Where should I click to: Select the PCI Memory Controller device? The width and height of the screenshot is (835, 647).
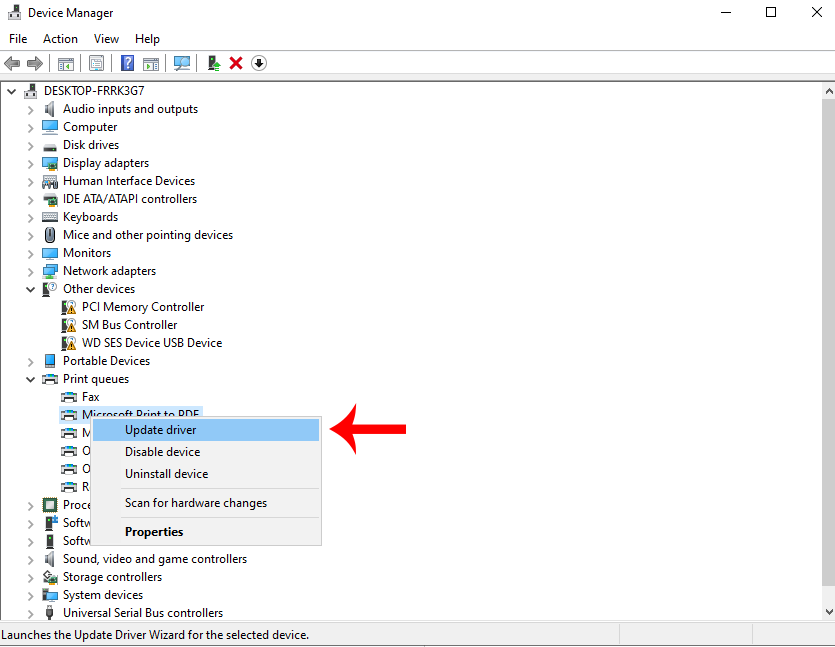click(142, 307)
